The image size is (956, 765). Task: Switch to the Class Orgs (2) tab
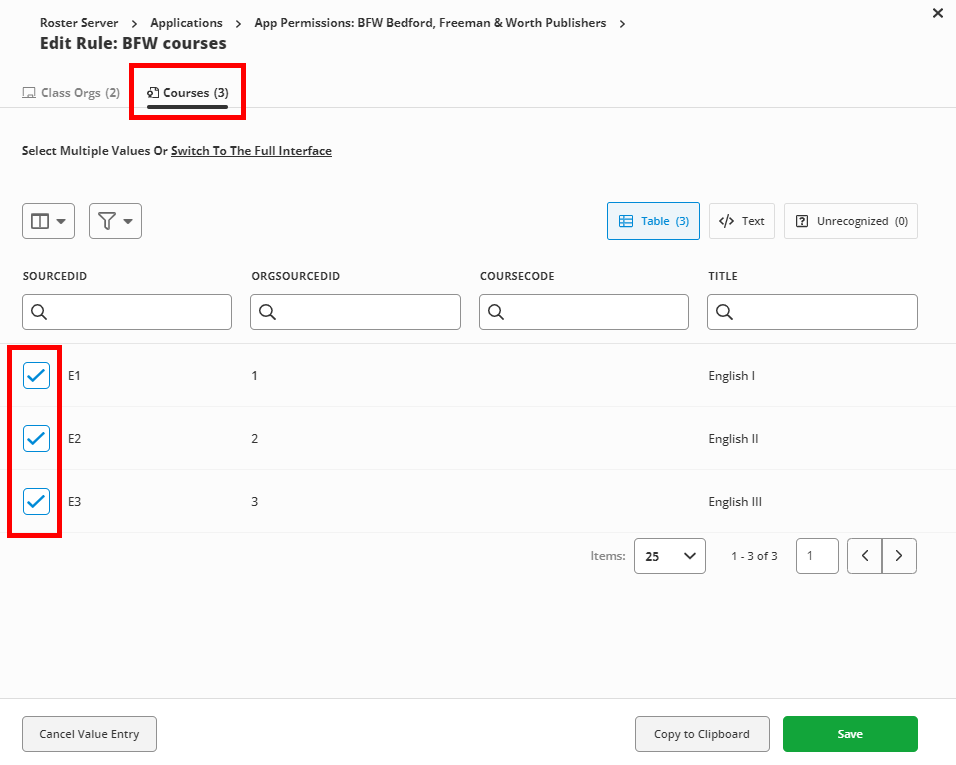click(x=71, y=92)
